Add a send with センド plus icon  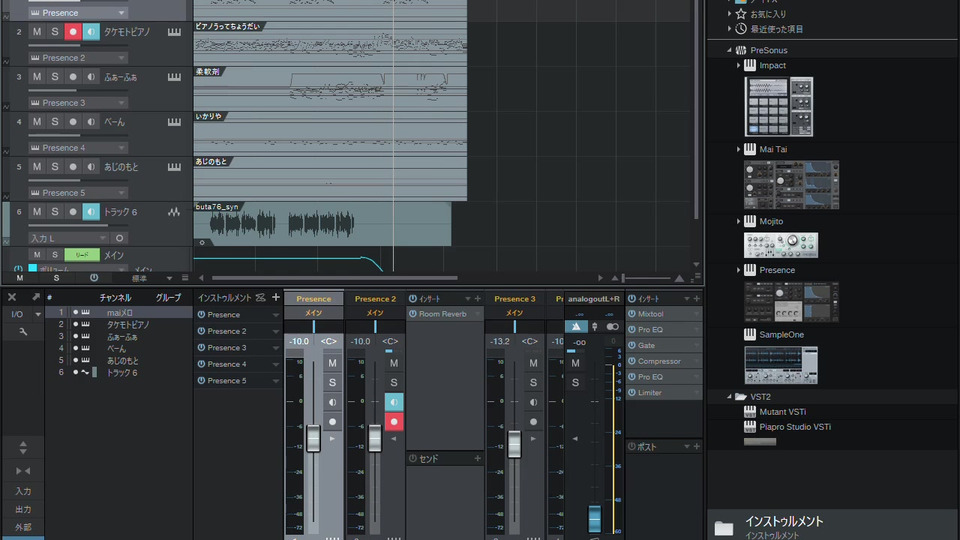pyautogui.click(x=478, y=458)
